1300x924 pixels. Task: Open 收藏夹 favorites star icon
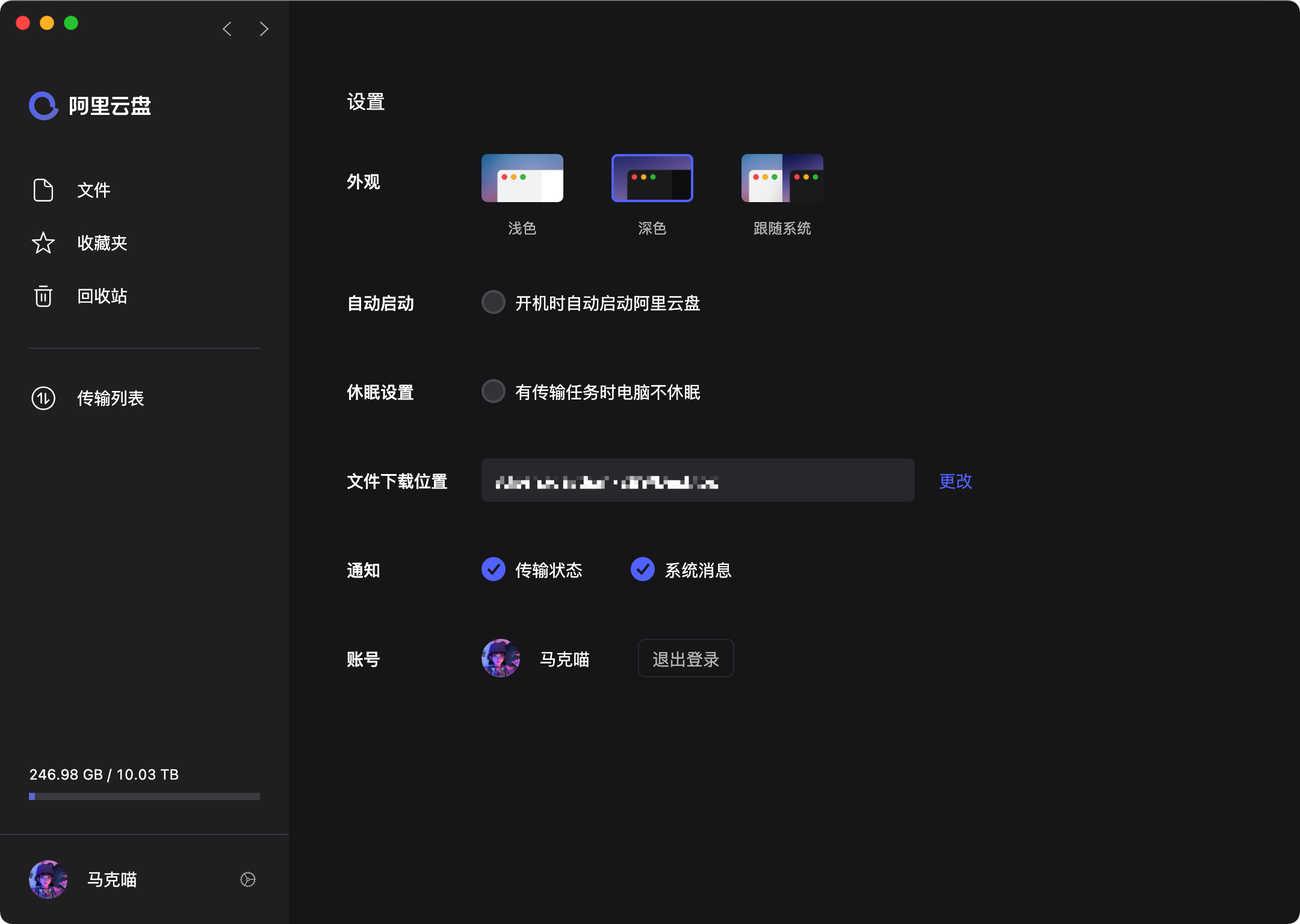coord(43,243)
